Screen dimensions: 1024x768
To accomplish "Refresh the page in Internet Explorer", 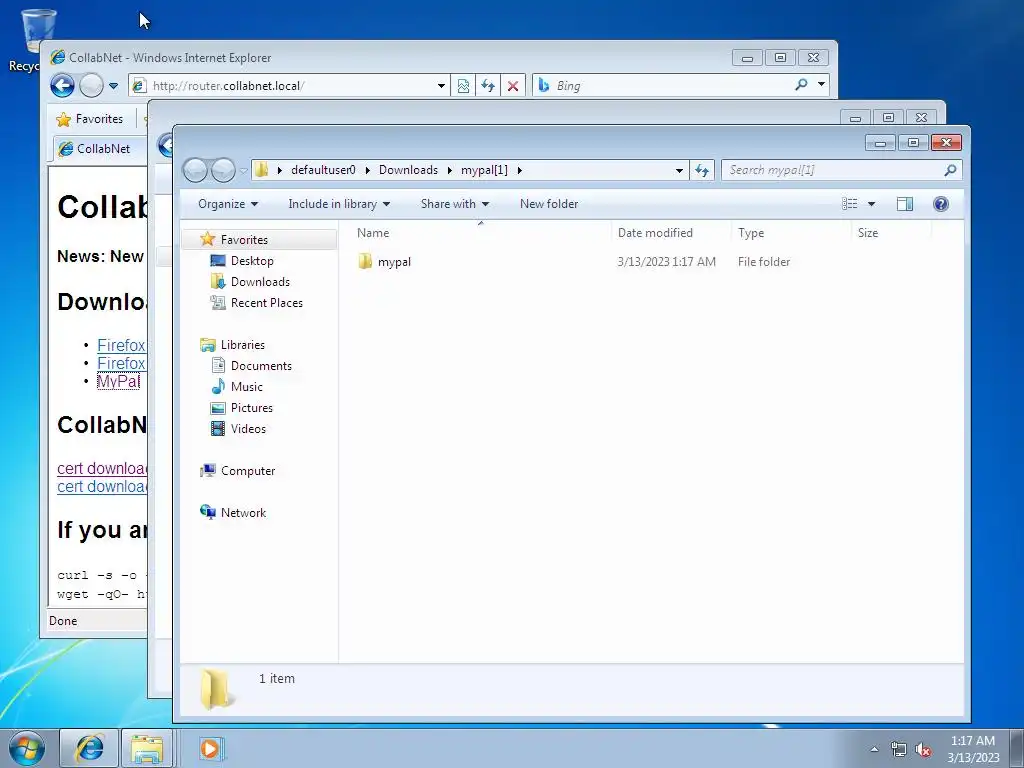I will 488,86.
